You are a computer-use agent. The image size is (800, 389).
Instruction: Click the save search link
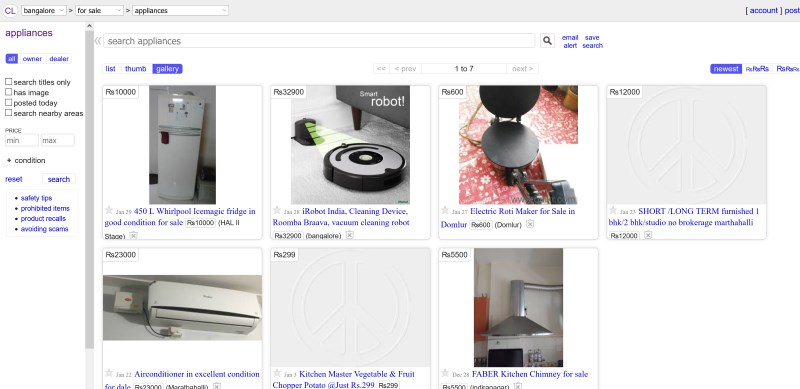[x=592, y=41]
